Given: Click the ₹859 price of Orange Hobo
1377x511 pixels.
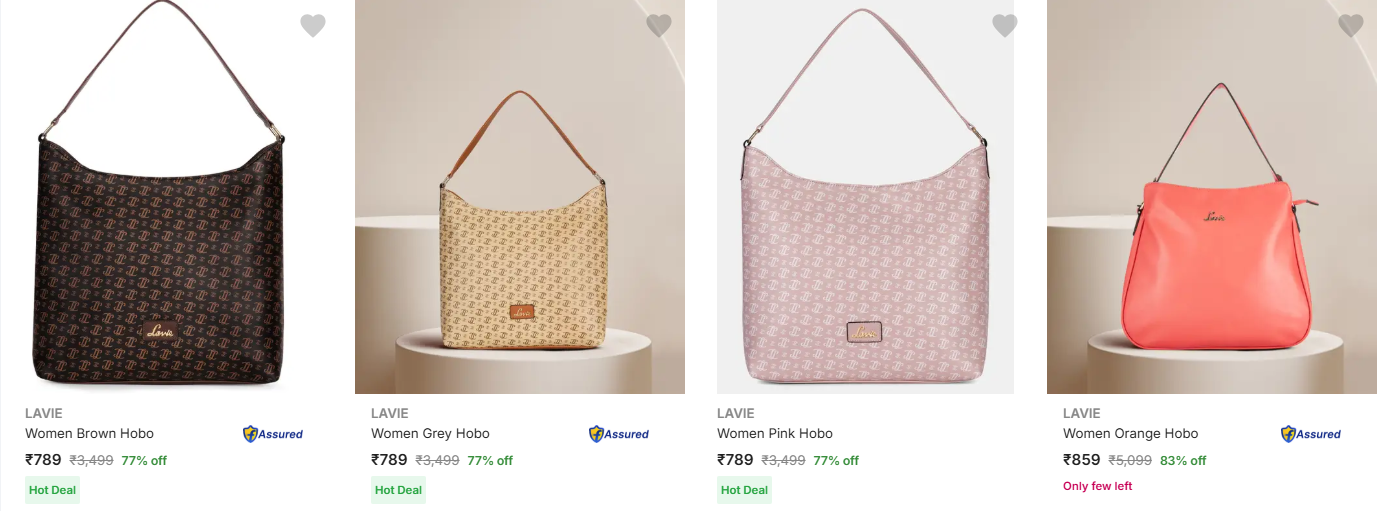Looking at the screenshot, I should tap(1081, 460).
